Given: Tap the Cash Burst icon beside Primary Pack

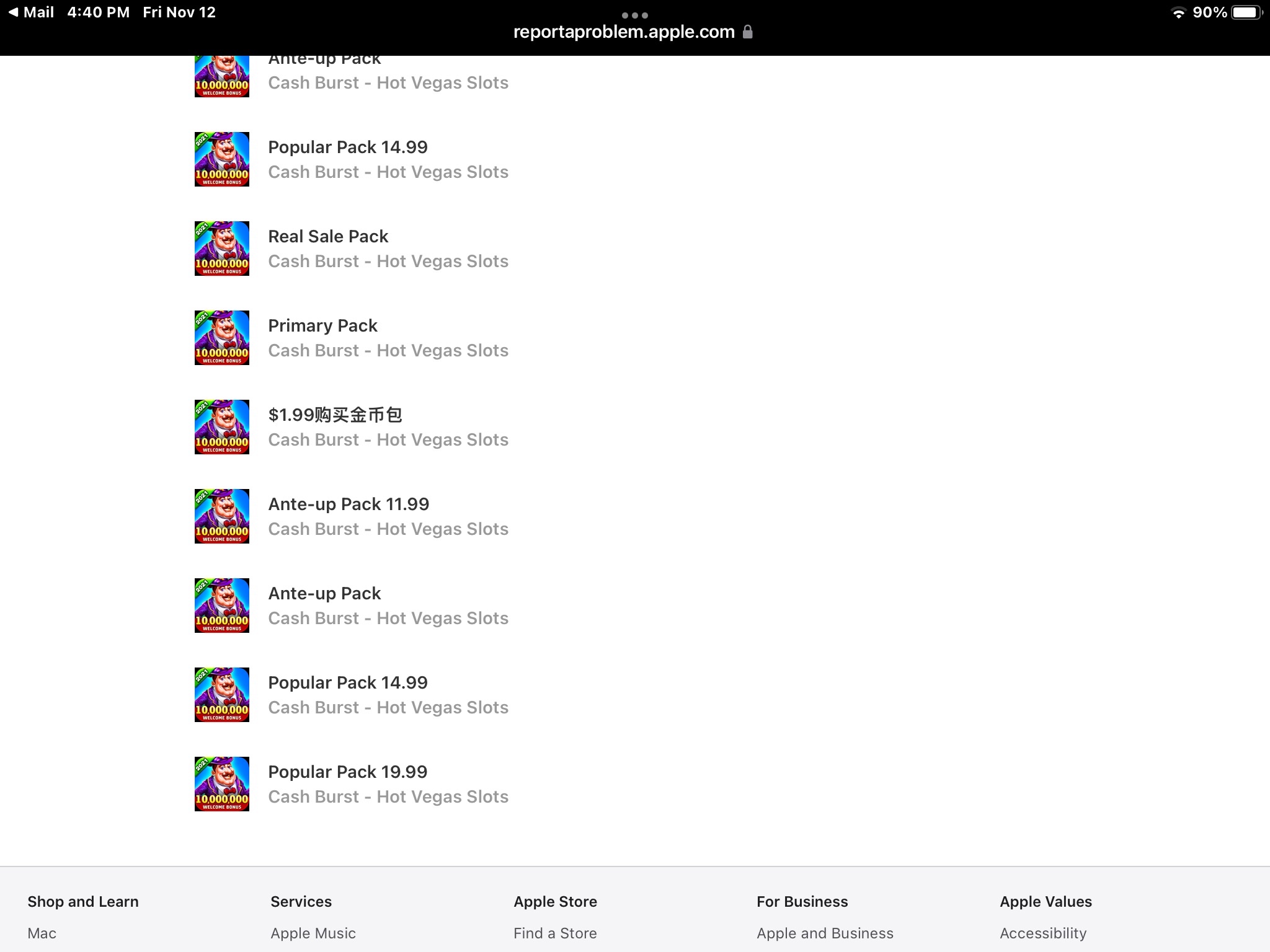Looking at the screenshot, I should [x=222, y=338].
